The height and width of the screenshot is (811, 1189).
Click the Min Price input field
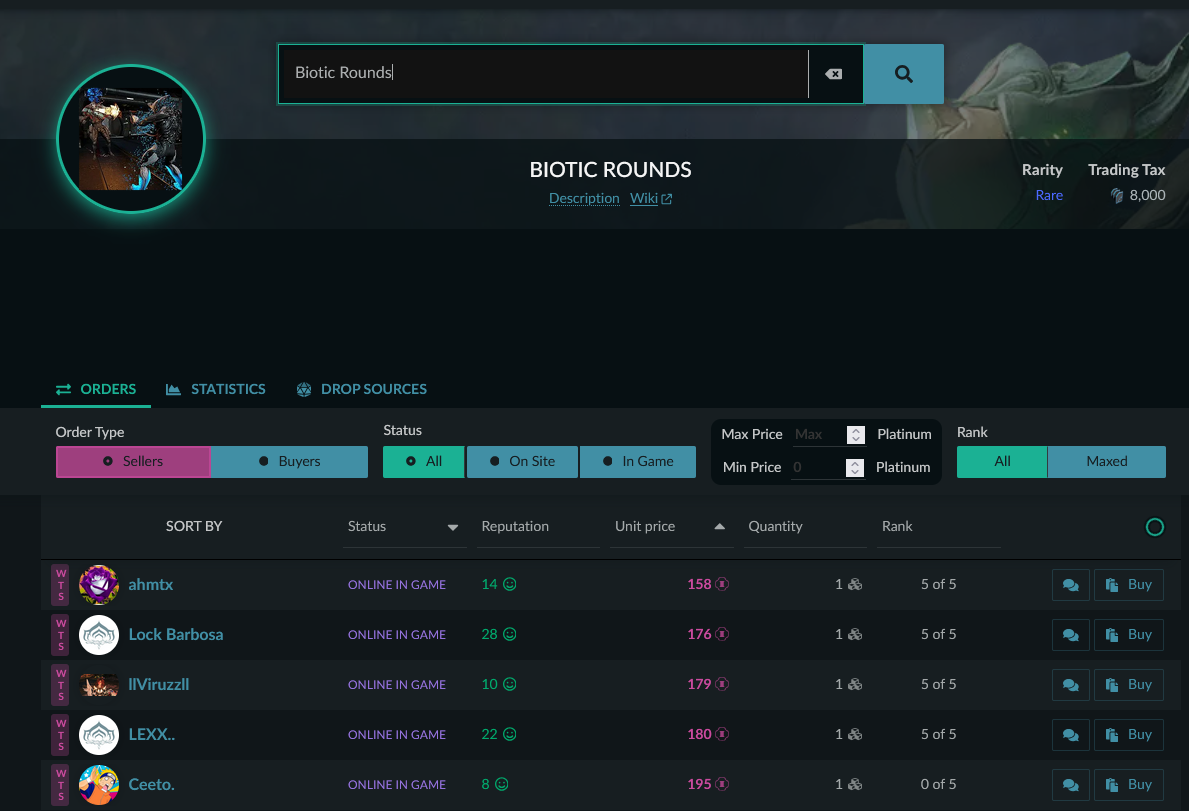(x=817, y=468)
